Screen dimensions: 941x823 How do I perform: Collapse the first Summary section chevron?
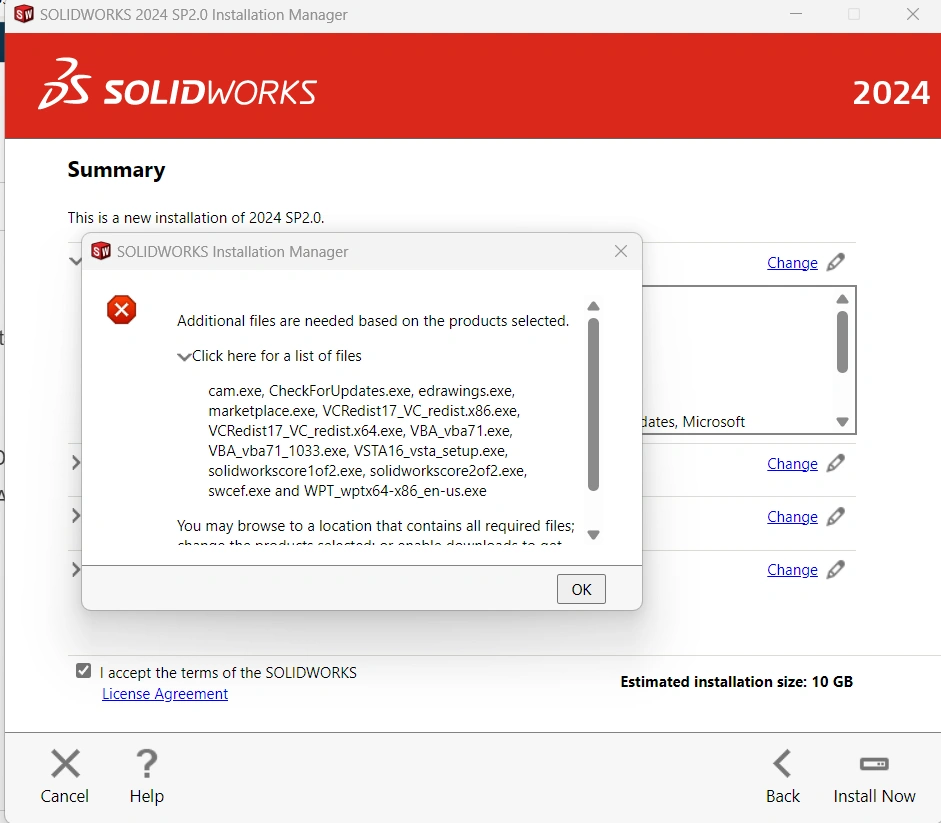75,261
